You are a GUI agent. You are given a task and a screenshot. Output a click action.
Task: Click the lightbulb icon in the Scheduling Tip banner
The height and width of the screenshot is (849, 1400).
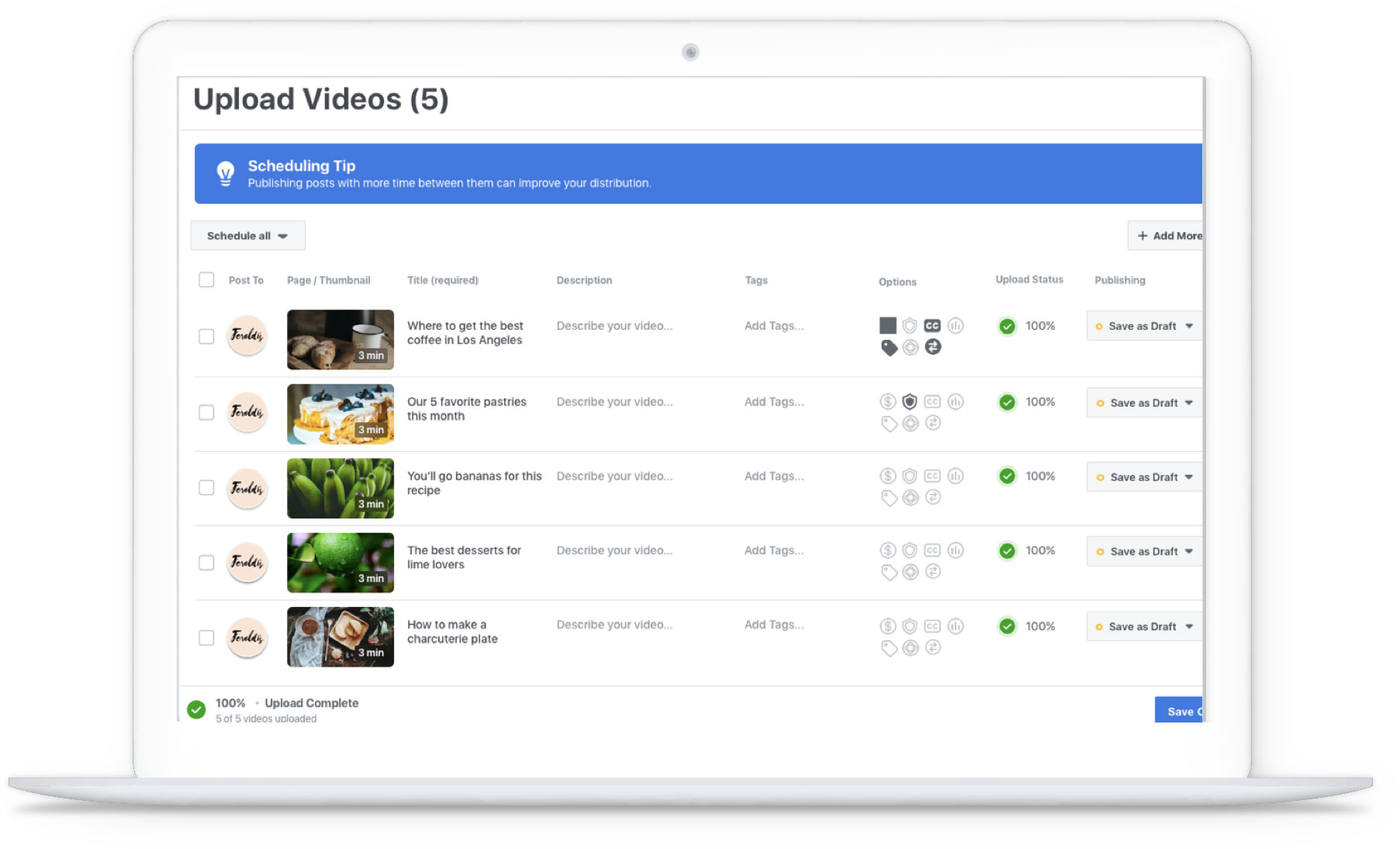point(226,173)
